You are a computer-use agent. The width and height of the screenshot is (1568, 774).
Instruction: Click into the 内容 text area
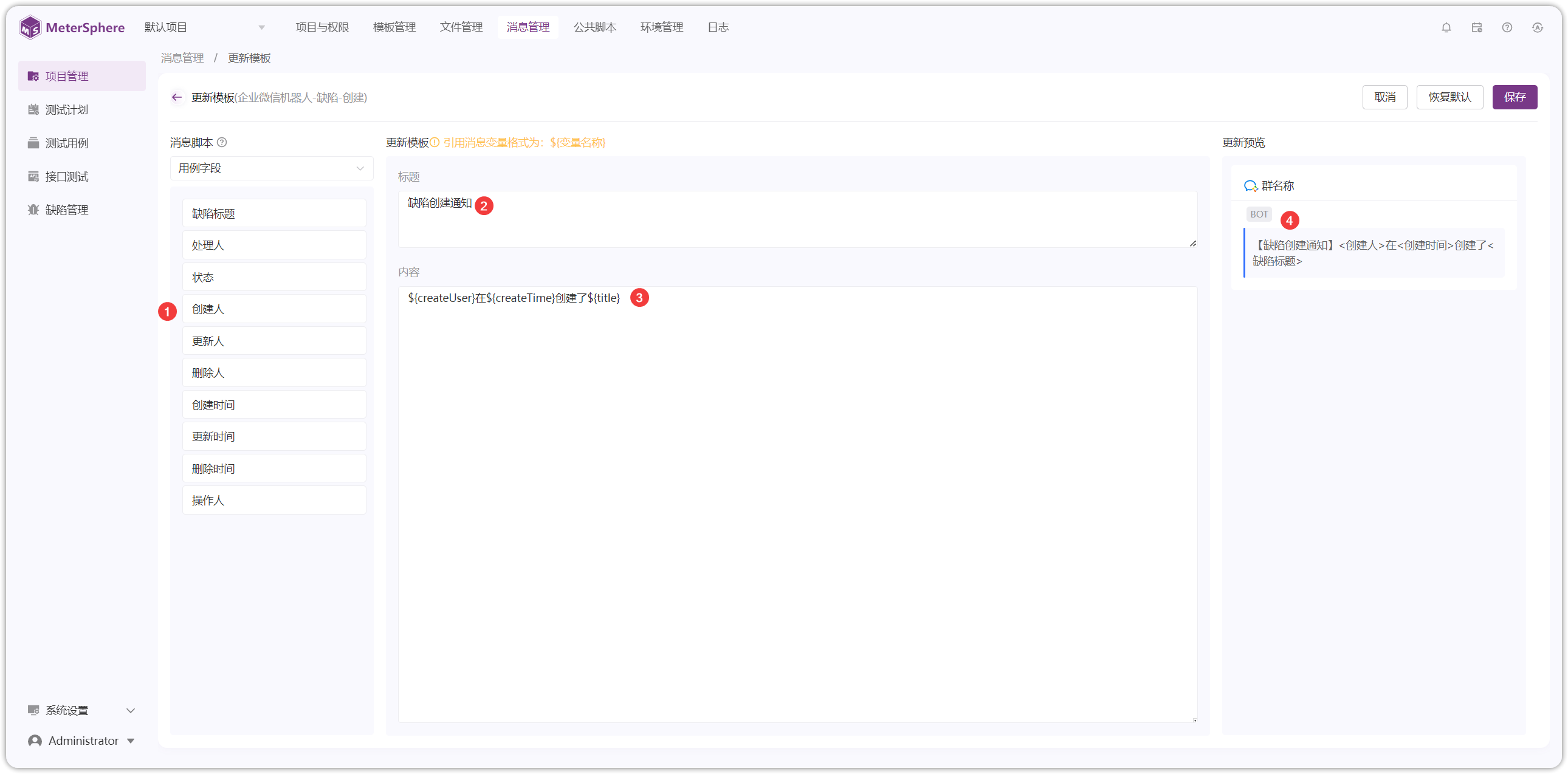[797, 504]
